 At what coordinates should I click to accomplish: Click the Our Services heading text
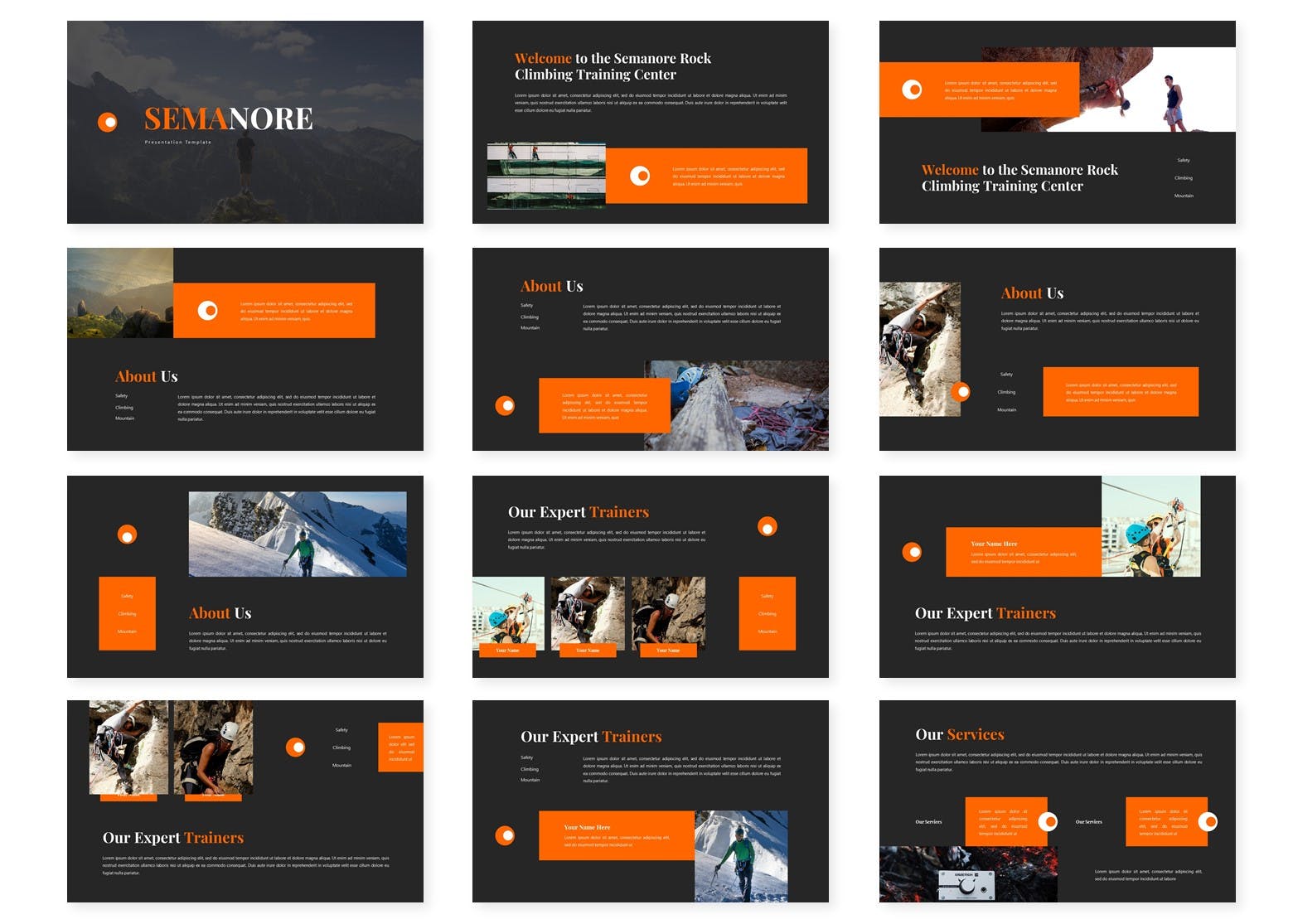pyautogui.click(x=959, y=735)
